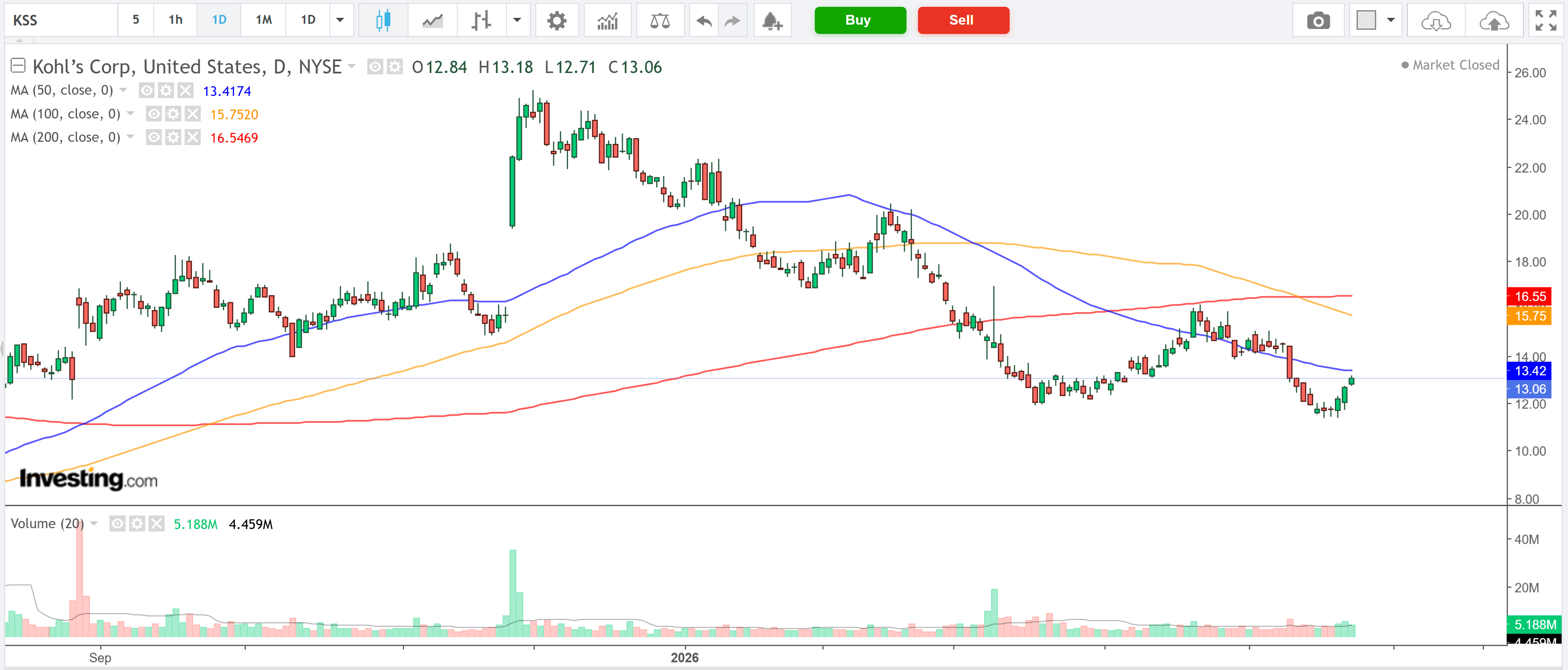1568x670 pixels.
Task: Open settings for the MA 200 indicator
Action: 173,137
